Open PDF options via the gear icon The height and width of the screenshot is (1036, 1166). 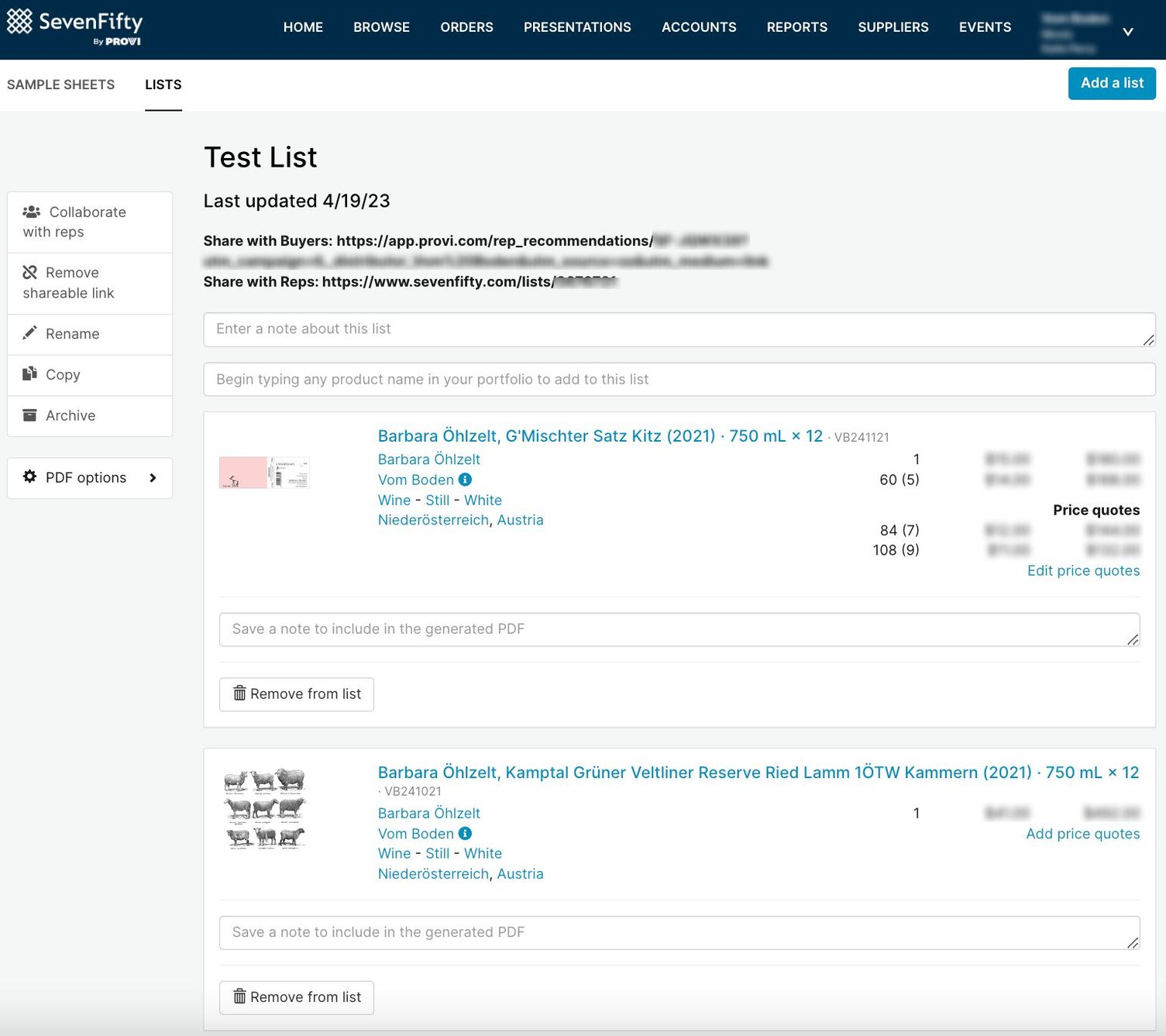[x=30, y=477]
